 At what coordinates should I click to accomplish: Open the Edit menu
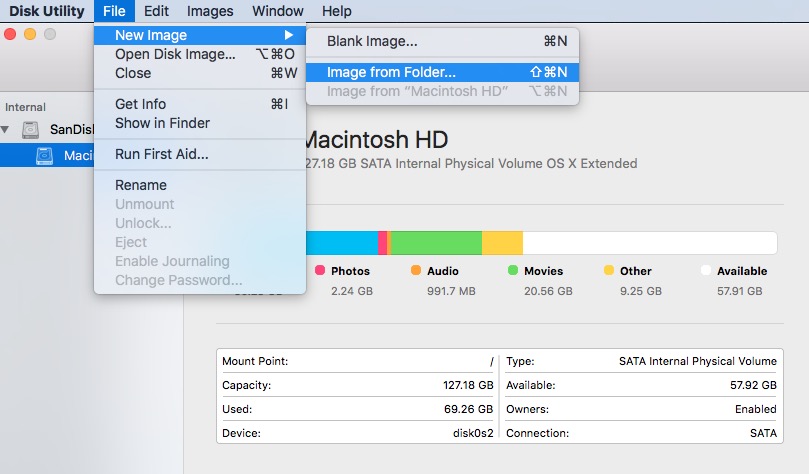point(155,11)
